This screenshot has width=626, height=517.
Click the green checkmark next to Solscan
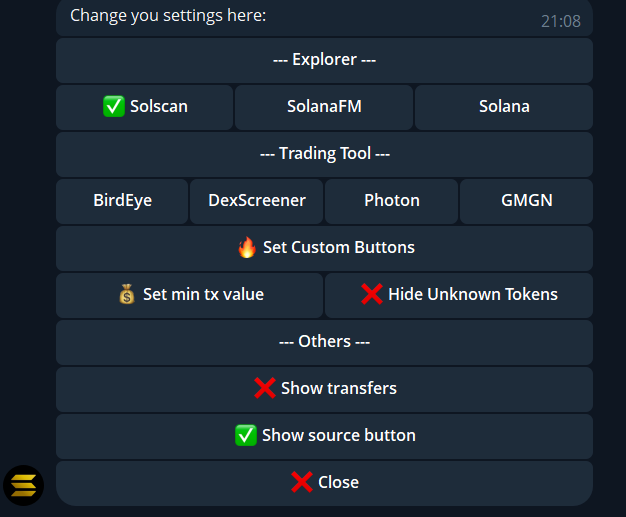114,107
